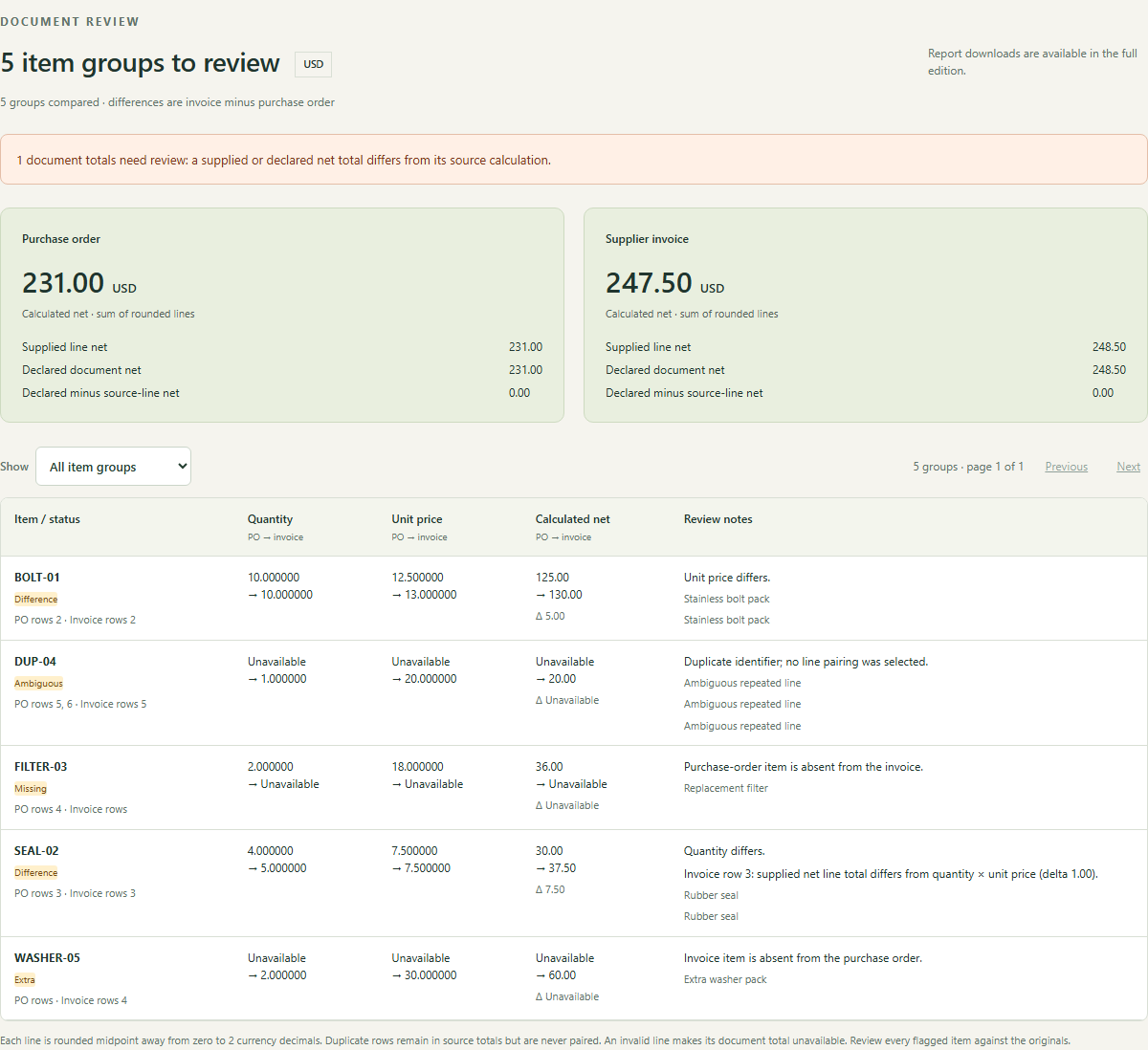The height and width of the screenshot is (1050, 1148).
Task: Click the '5 item groups to review' heading
Action: coord(141,63)
